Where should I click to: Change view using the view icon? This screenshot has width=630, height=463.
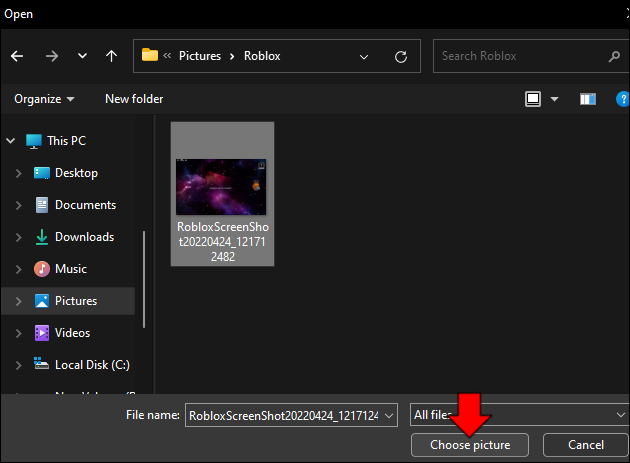pos(533,99)
